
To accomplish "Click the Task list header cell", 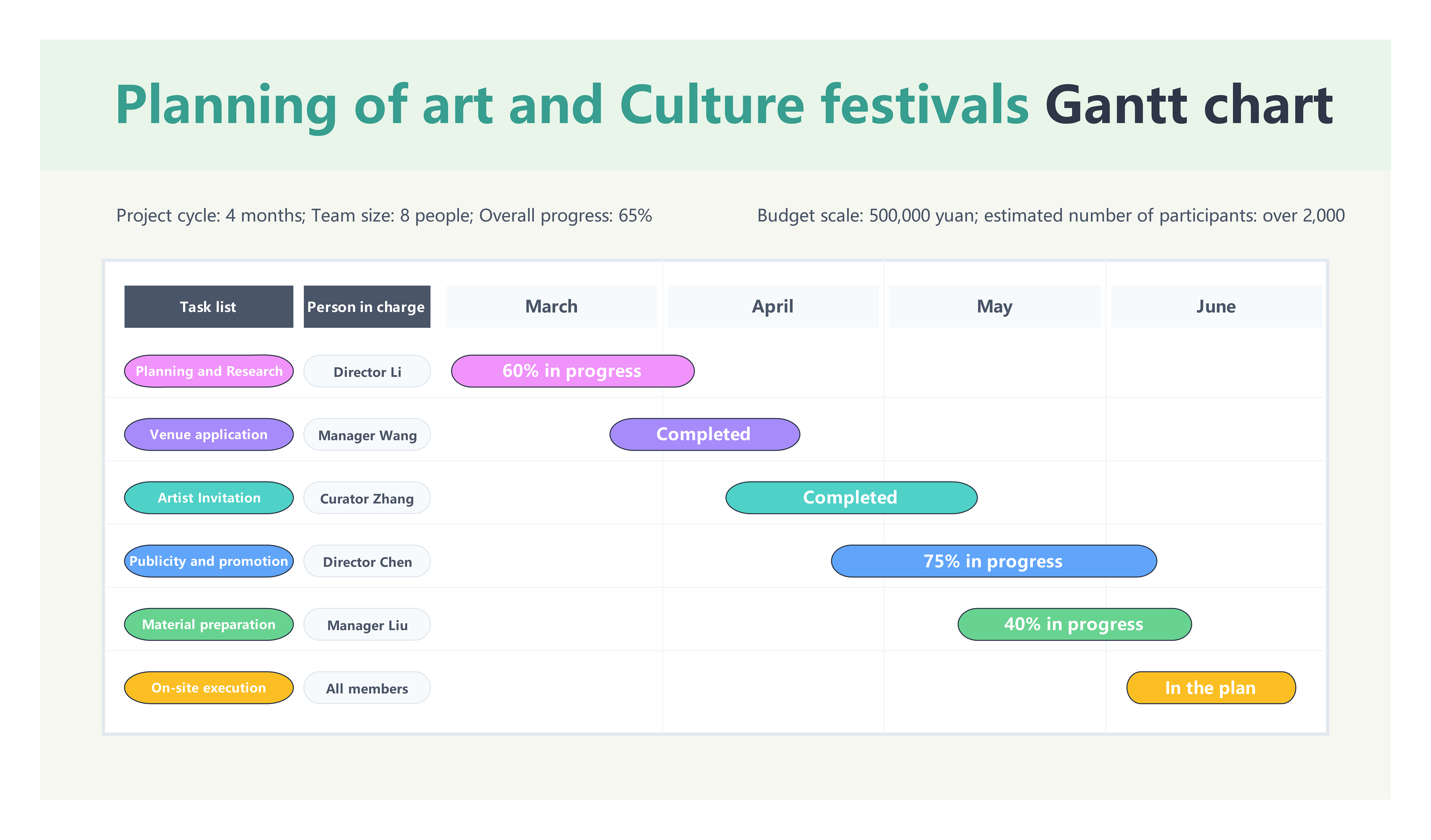I will coord(208,307).
